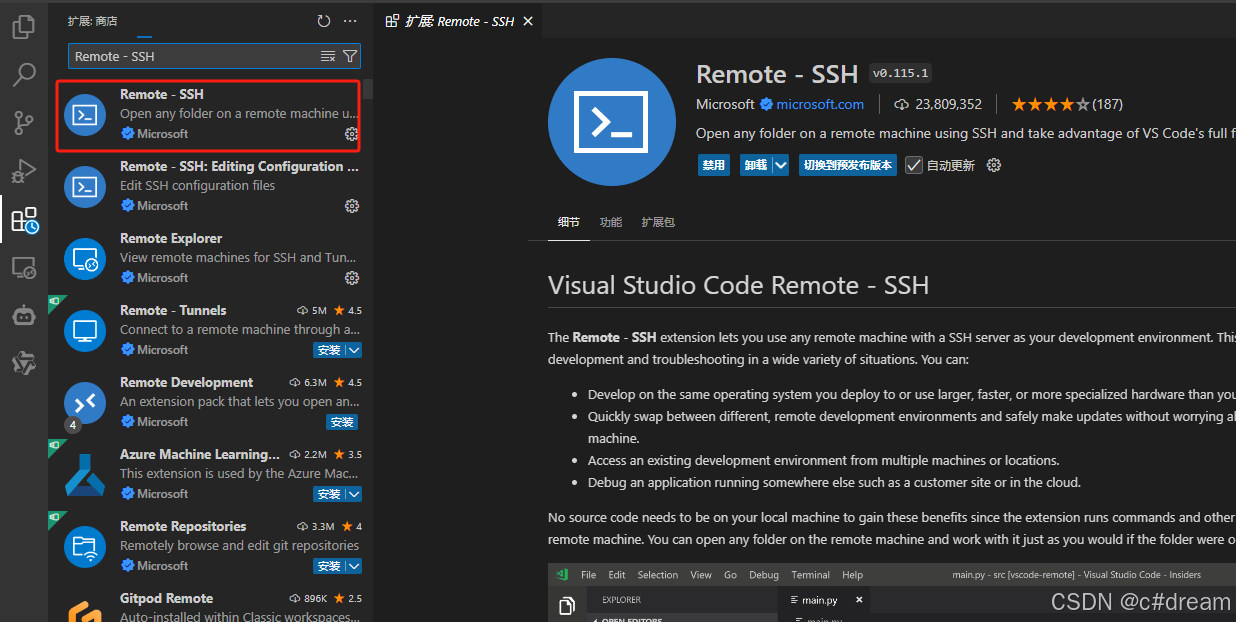1236x622 pixels.
Task: Select the Remote Development extension title
Action: click(x=186, y=382)
